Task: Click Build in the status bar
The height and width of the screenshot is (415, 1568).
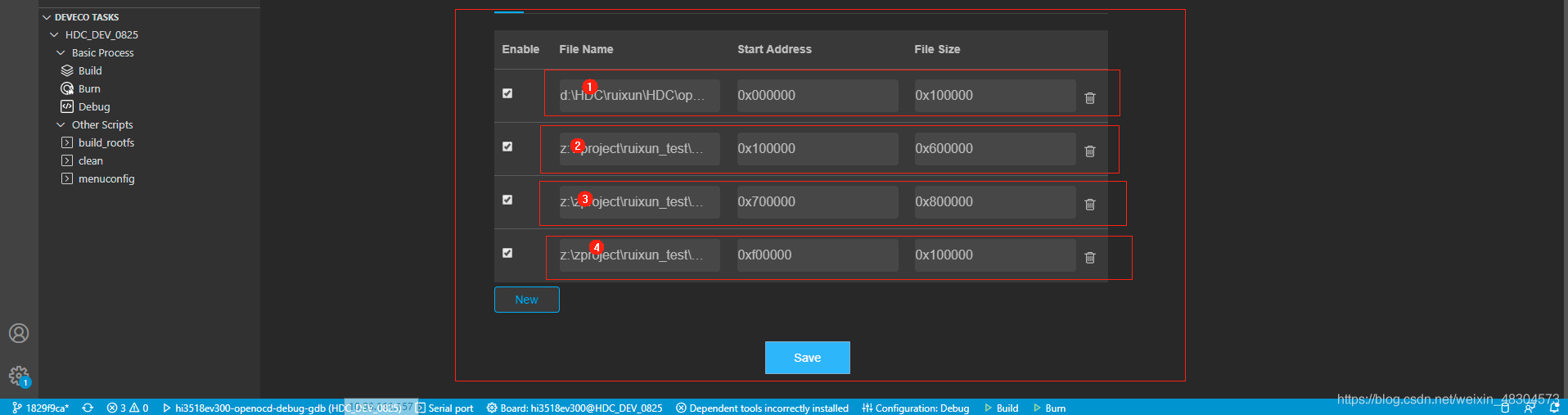Action: [x=1002, y=408]
